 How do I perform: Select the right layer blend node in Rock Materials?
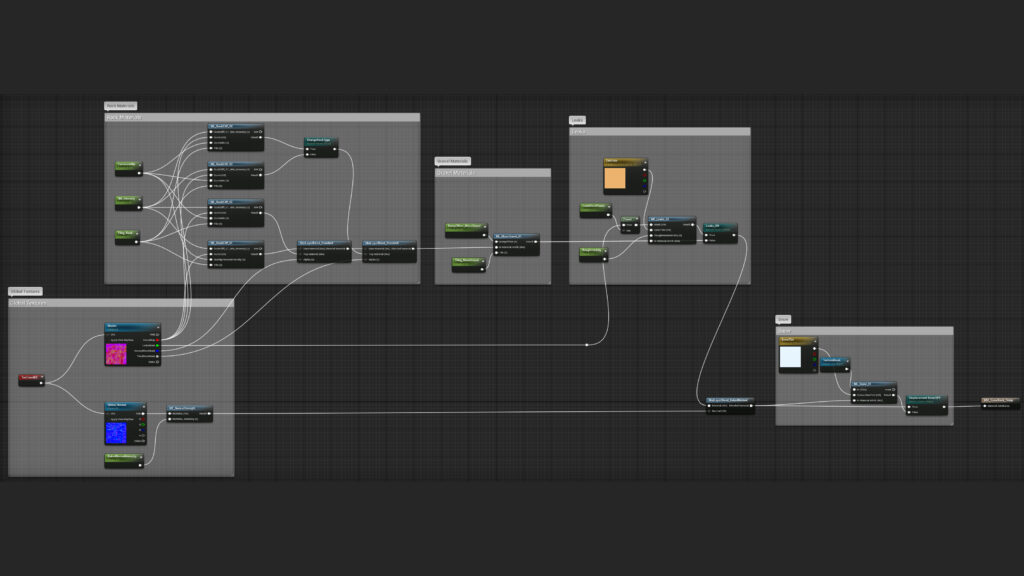389,251
